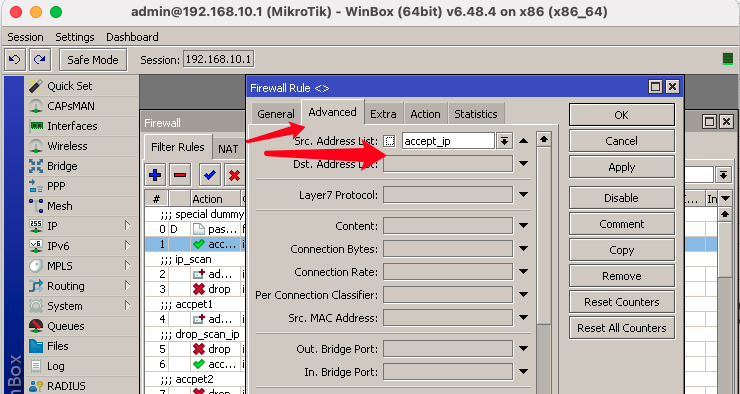Expand Dst. Address List field
Viewport: 740px width, 394px height.
click(523, 164)
